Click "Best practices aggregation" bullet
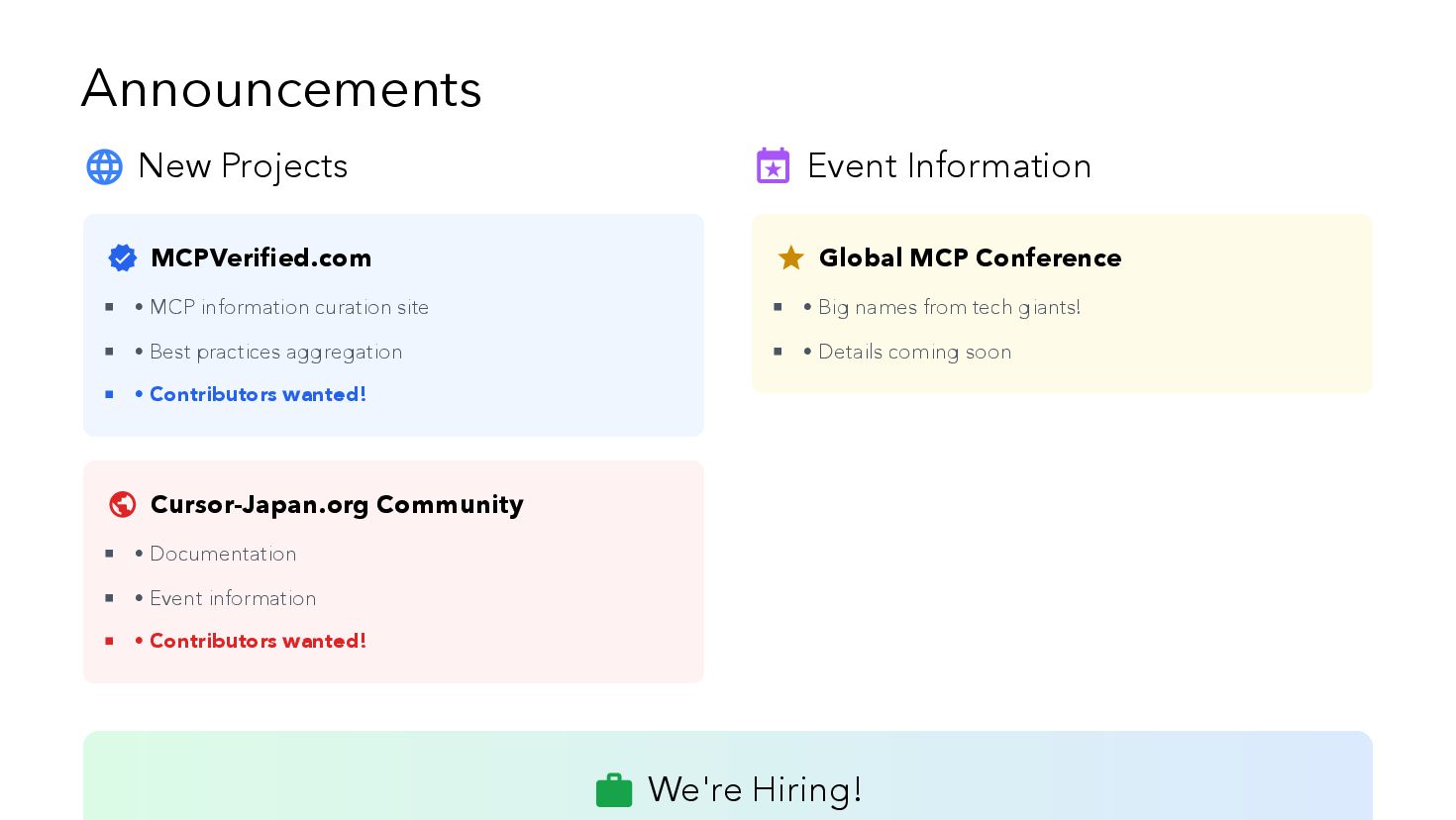Viewport: 1456px width, 820px height. tap(275, 352)
